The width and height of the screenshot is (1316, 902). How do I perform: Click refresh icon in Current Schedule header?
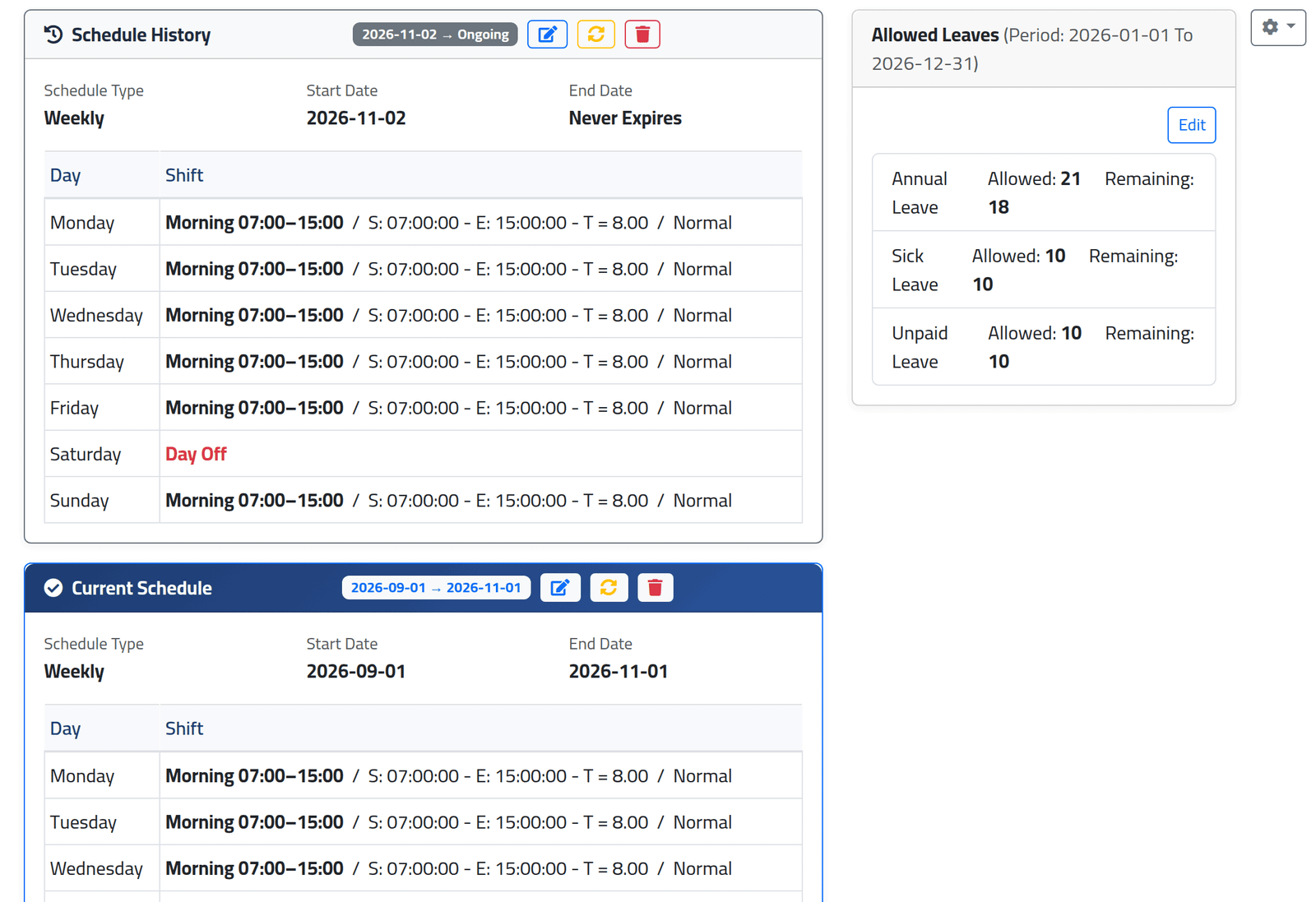[609, 588]
